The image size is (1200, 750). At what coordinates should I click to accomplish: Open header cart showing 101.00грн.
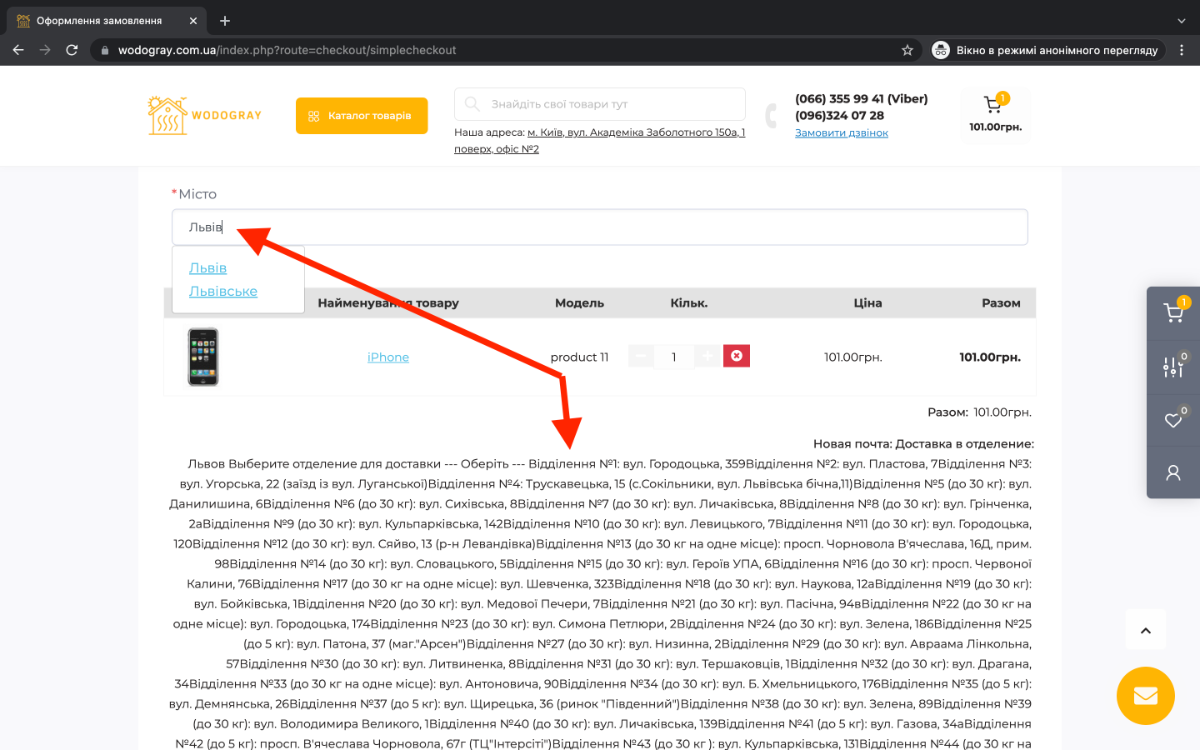coord(995,114)
